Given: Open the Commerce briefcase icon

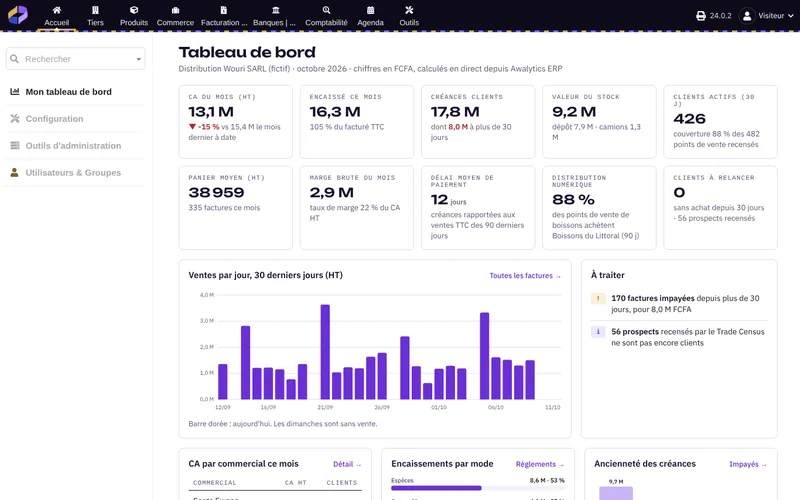Looking at the screenshot, I should click(x=175, y=10).
